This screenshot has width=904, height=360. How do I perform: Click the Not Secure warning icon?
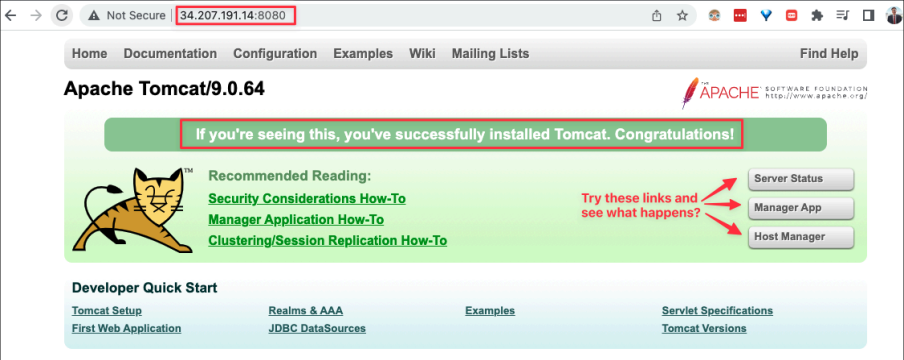tap(94, 16)
